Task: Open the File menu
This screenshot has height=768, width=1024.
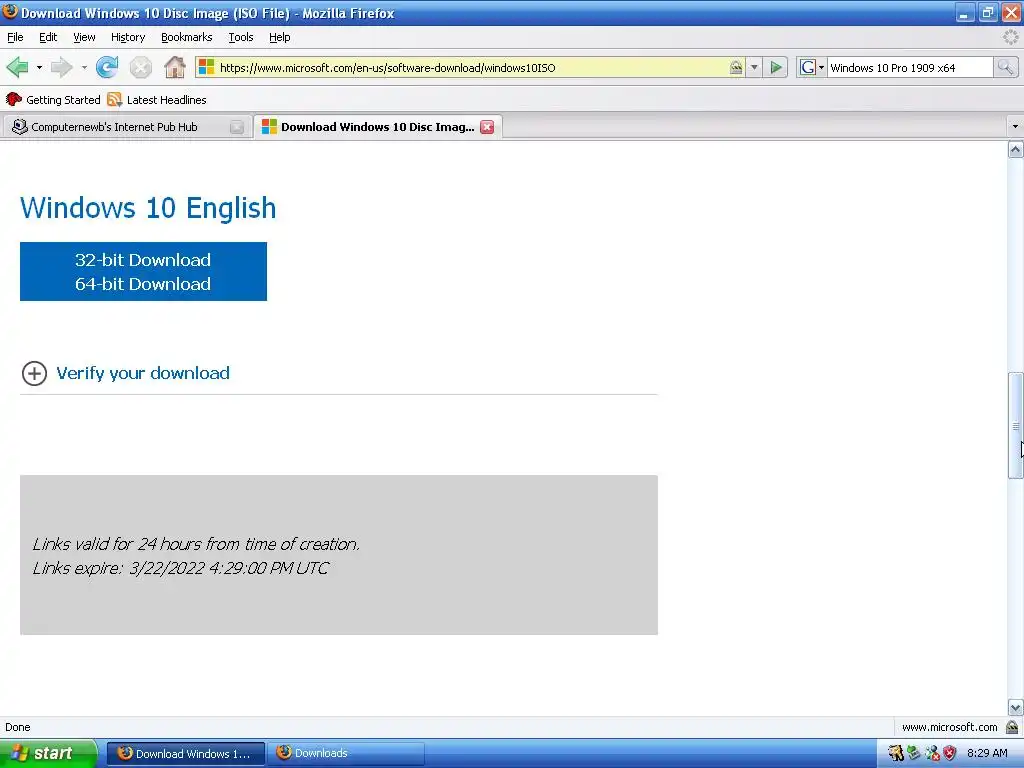Action: (15, 37)
